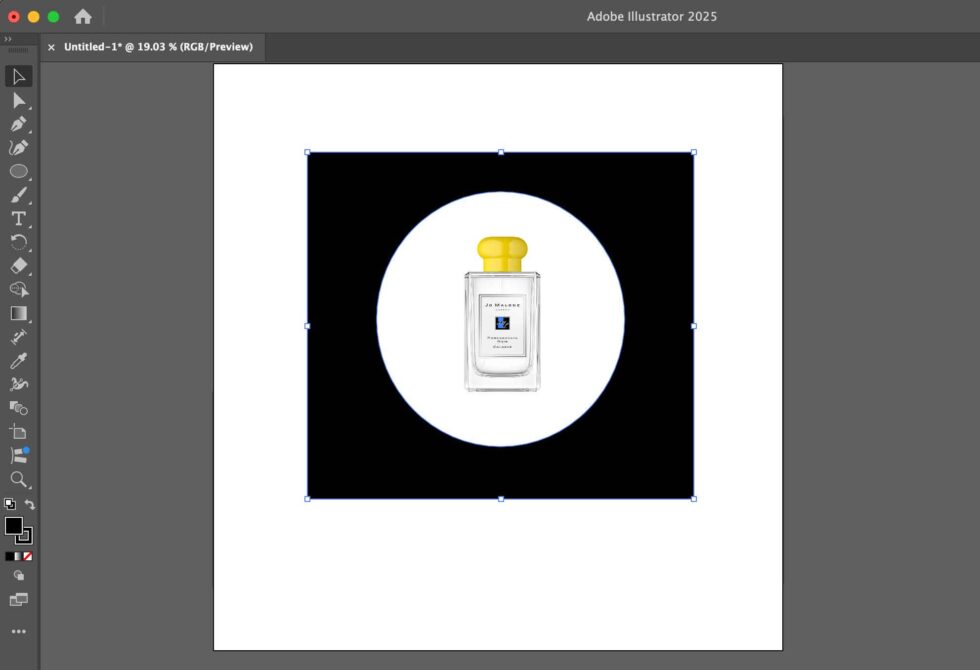Select the Selection tool
Viewport: 980px width, 670px height.
coord(17,76)
